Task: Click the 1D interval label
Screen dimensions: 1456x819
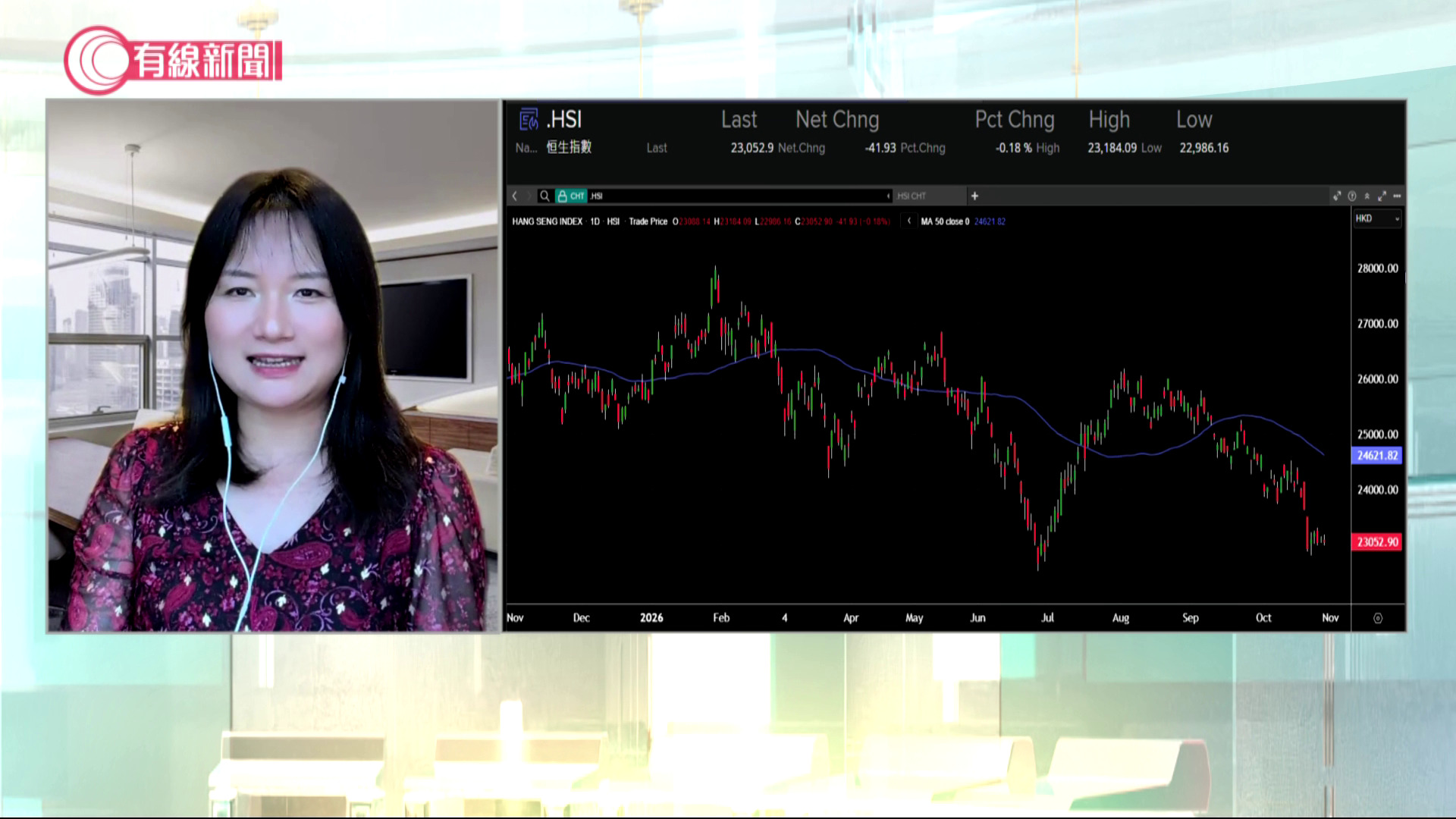Action: click(x=595, y=221)
